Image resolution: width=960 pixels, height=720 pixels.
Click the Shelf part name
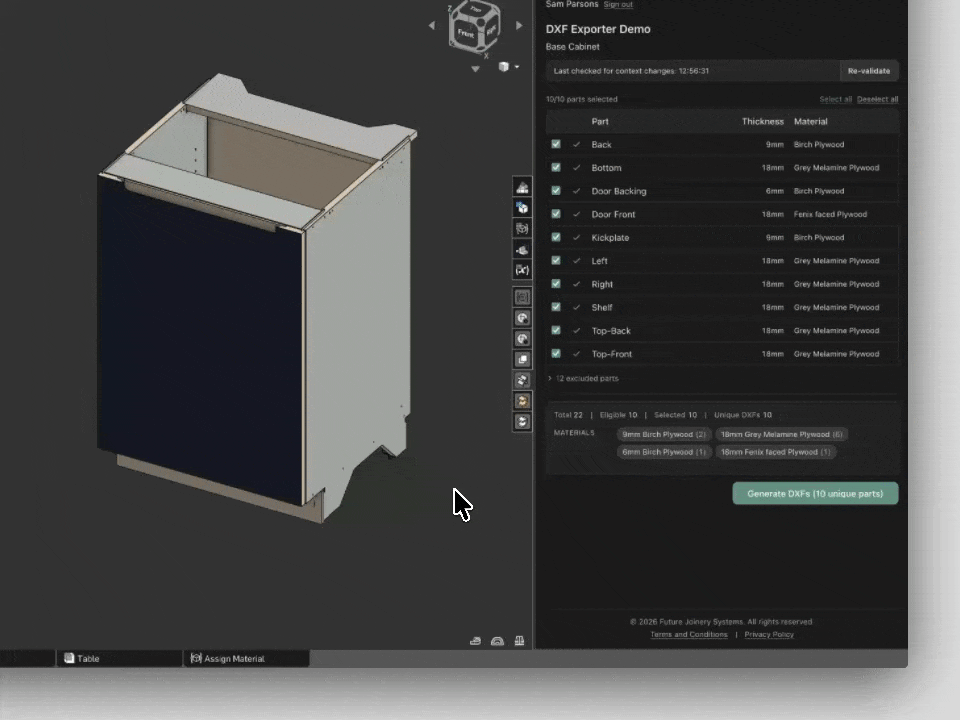602,307
